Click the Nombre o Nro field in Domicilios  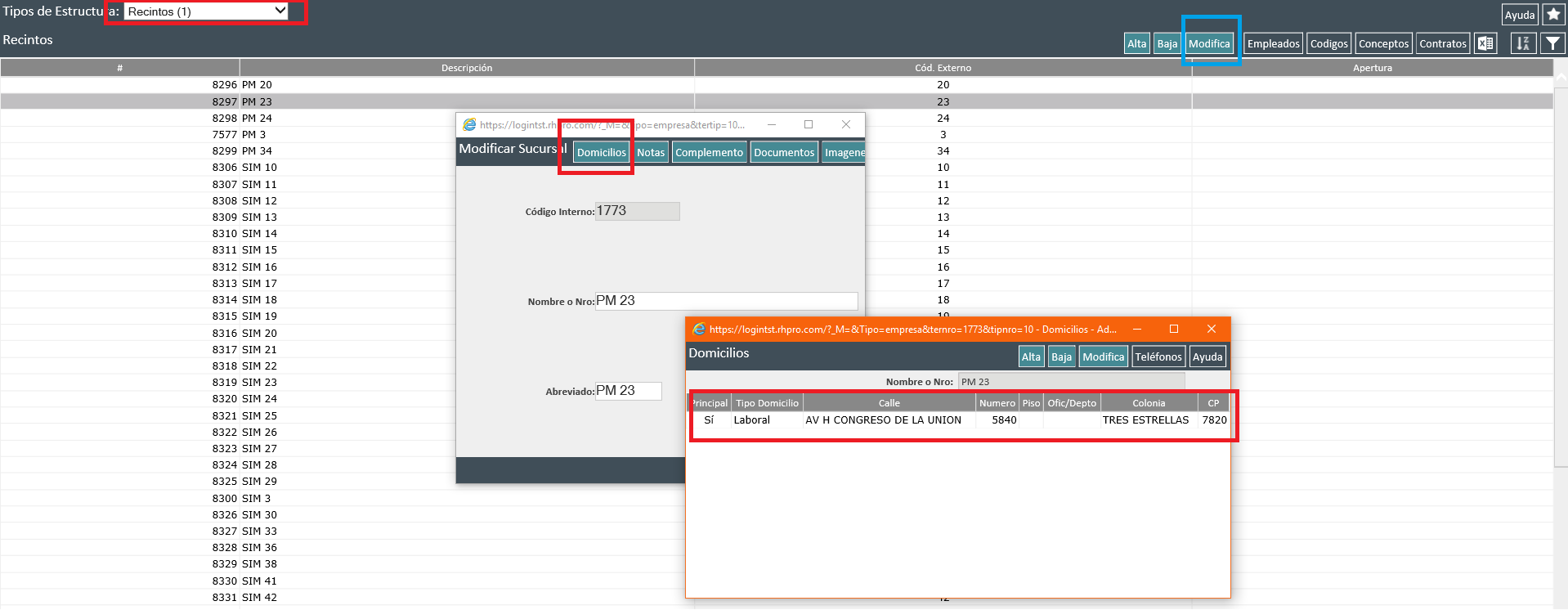coord(1071,382)
